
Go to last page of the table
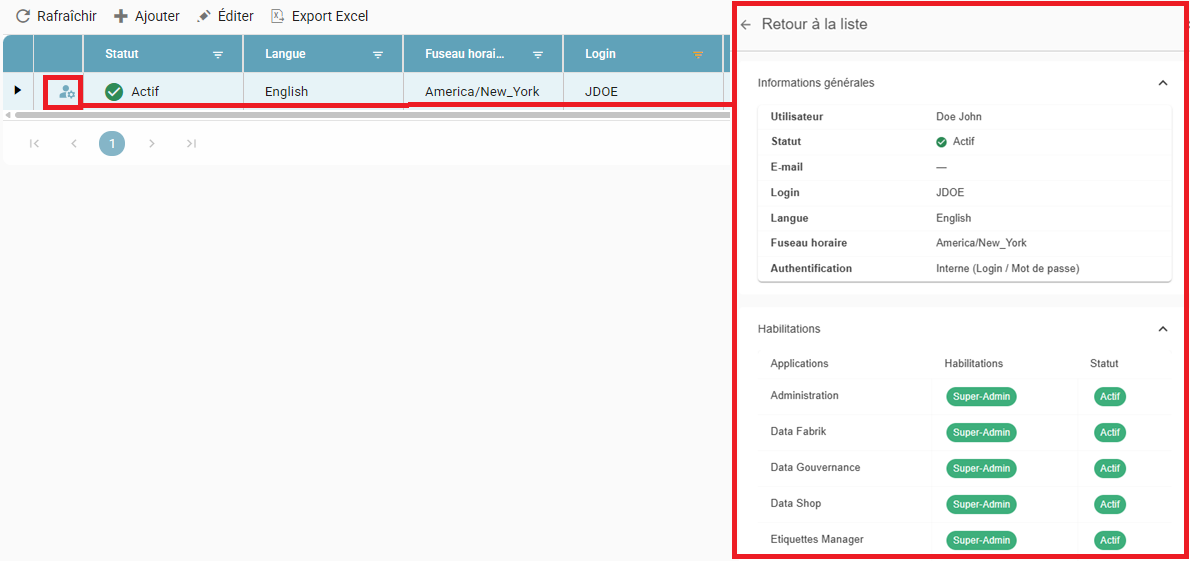pyautogui.click(x=191, y=143)
